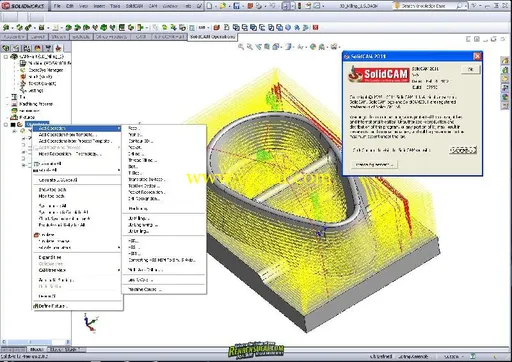Open the Insert menu

99,6
